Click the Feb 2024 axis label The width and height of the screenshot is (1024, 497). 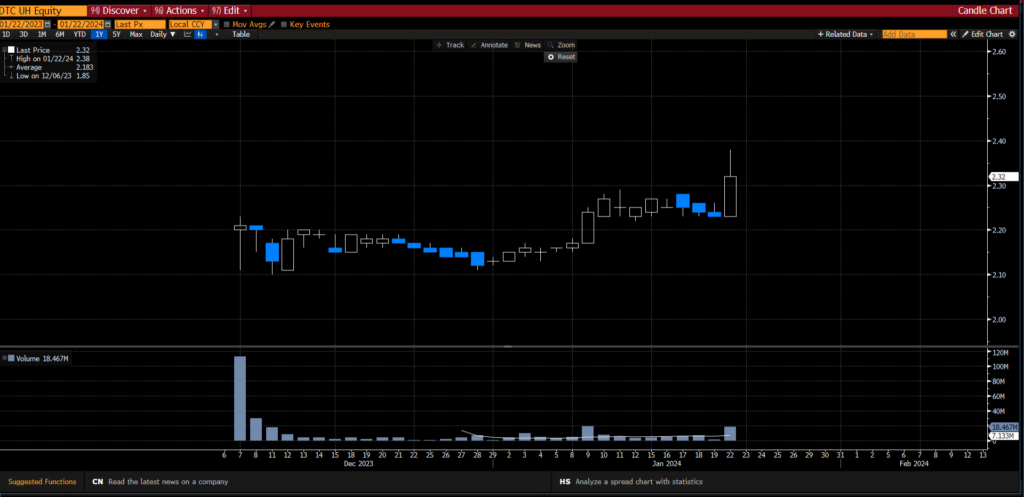click(913, 464)
